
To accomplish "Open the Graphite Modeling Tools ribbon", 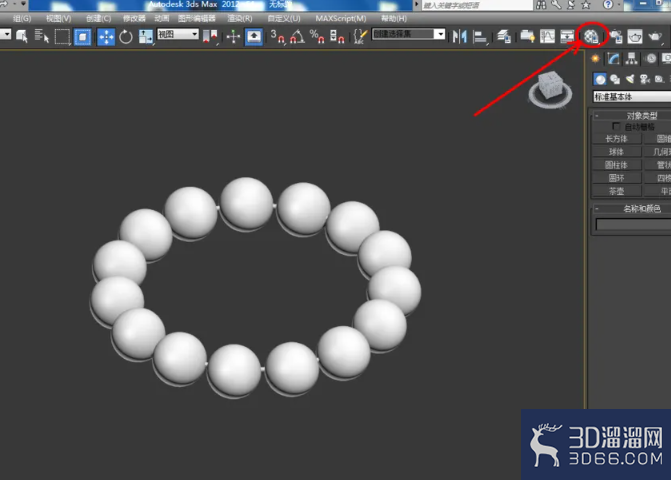I will 527,37.
